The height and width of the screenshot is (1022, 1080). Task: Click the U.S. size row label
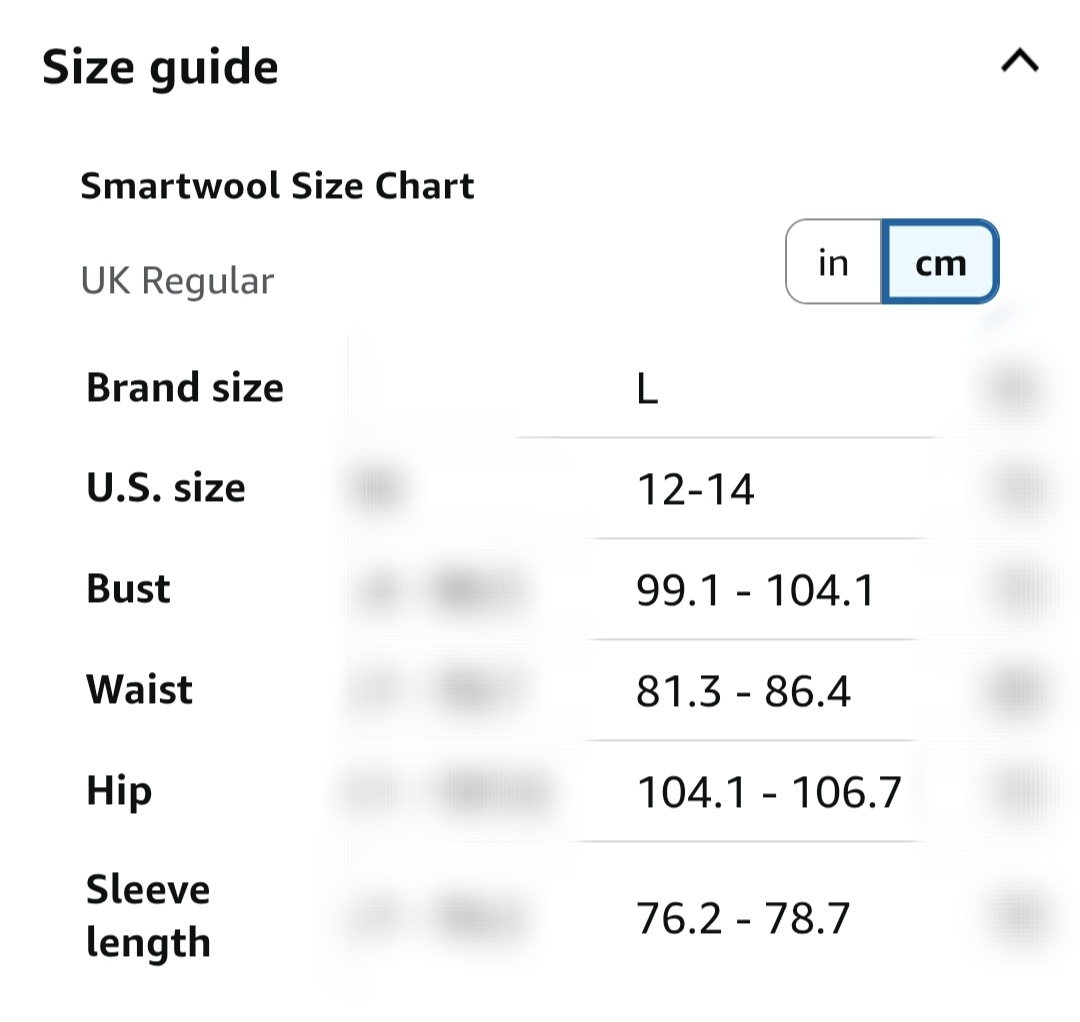[x=166, y=488]
